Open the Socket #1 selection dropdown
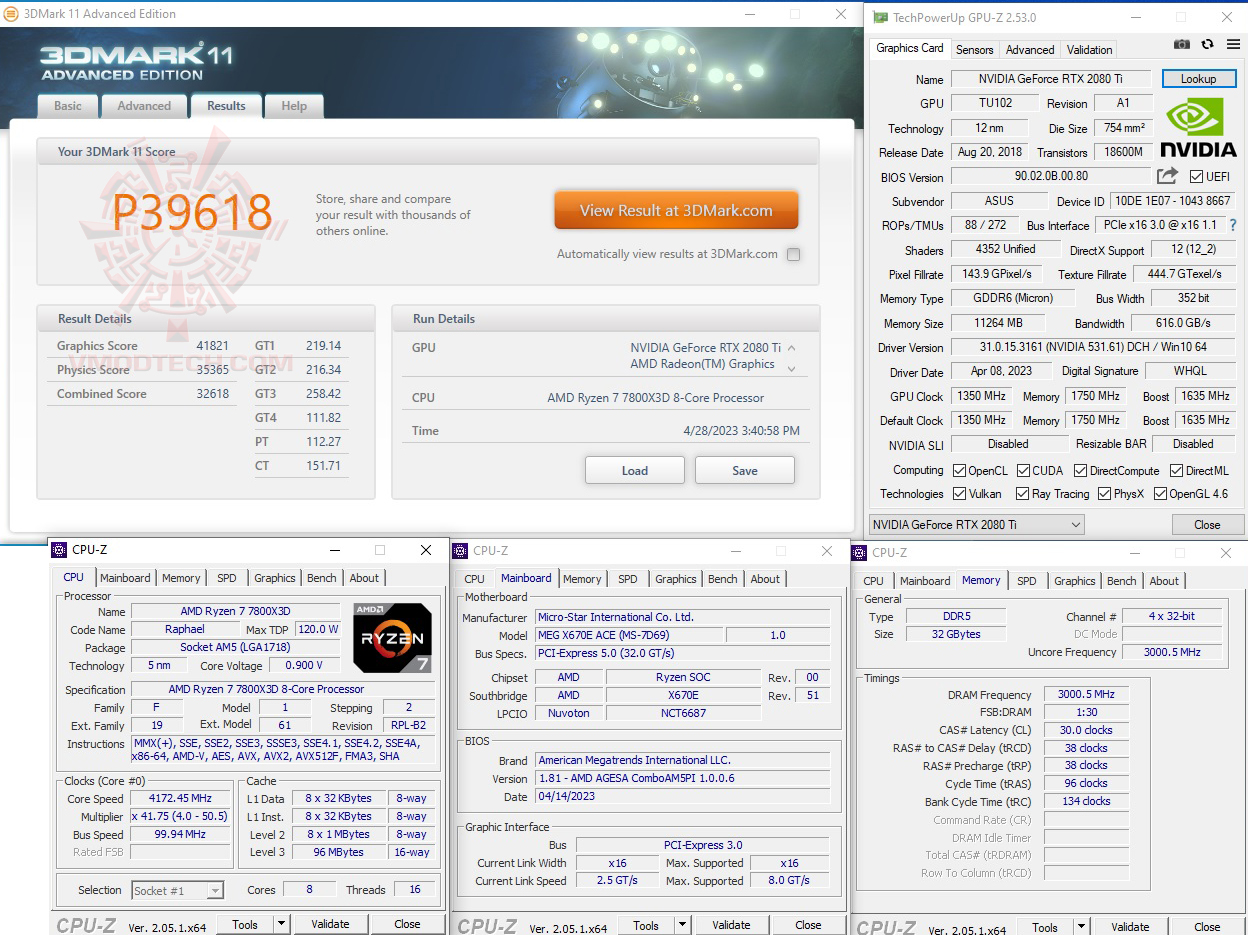This screenshot has height=935, width=1248. pos(178,890)
